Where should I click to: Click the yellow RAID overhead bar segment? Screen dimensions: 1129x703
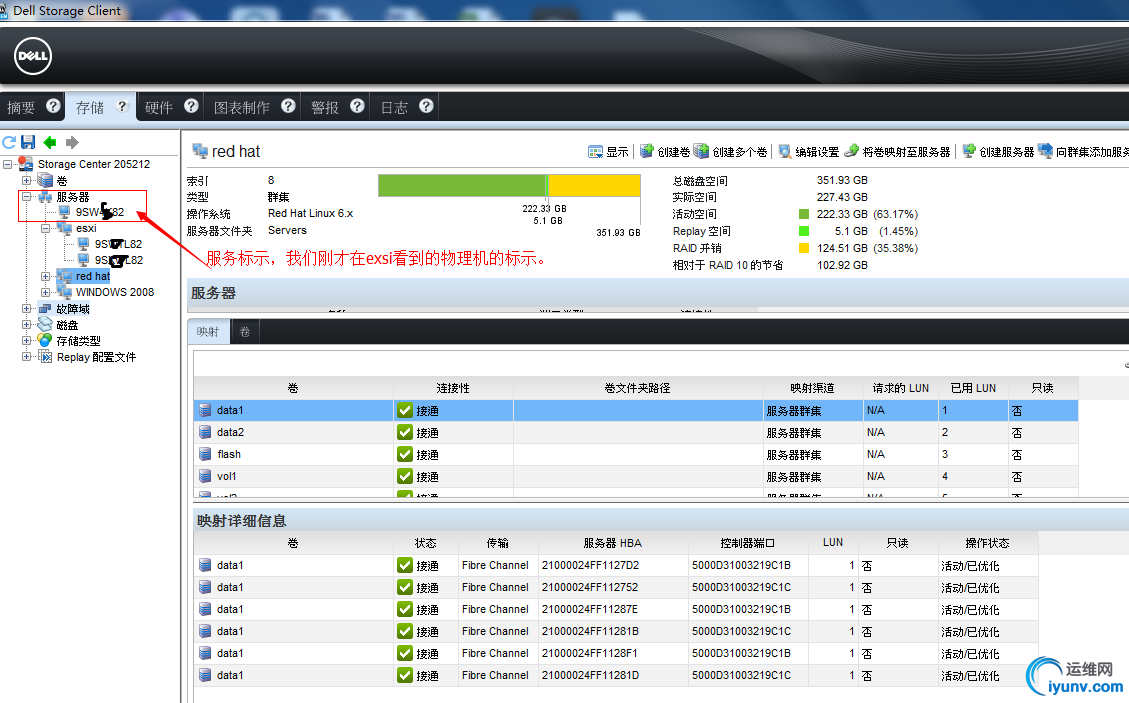click(595, 185)
